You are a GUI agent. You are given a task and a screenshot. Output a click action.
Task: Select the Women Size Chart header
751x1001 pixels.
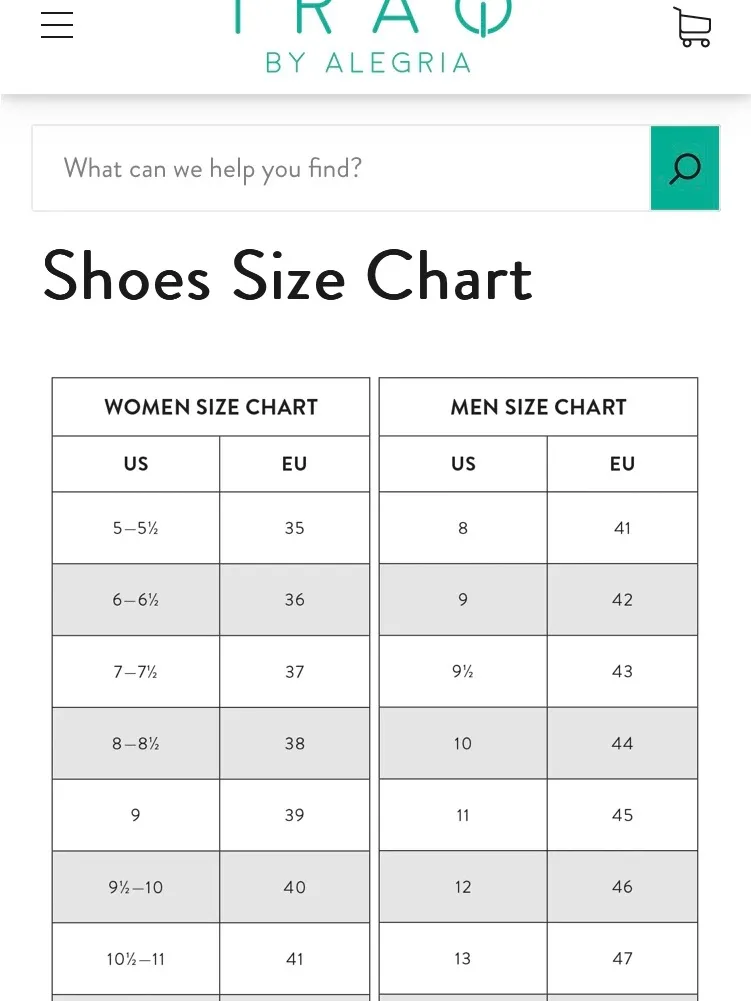(x=211, y=407)
